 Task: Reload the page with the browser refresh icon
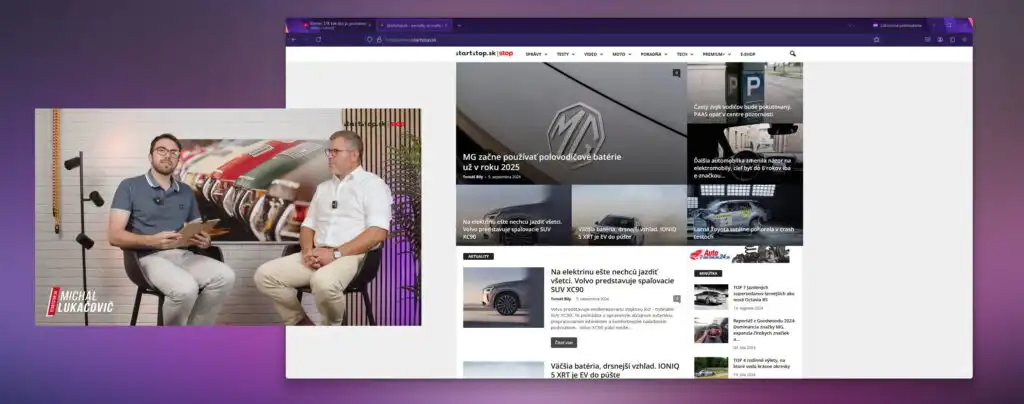318,40
